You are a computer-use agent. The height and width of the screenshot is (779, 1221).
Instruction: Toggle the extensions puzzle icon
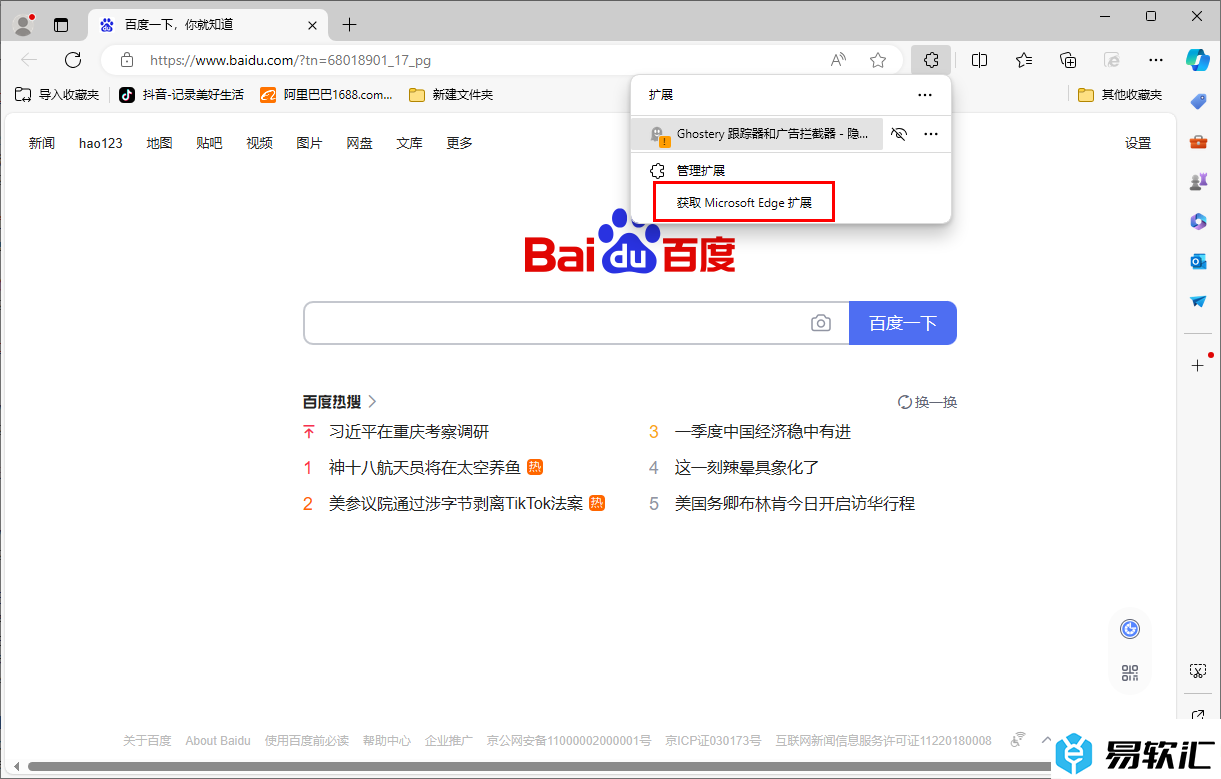930,60
